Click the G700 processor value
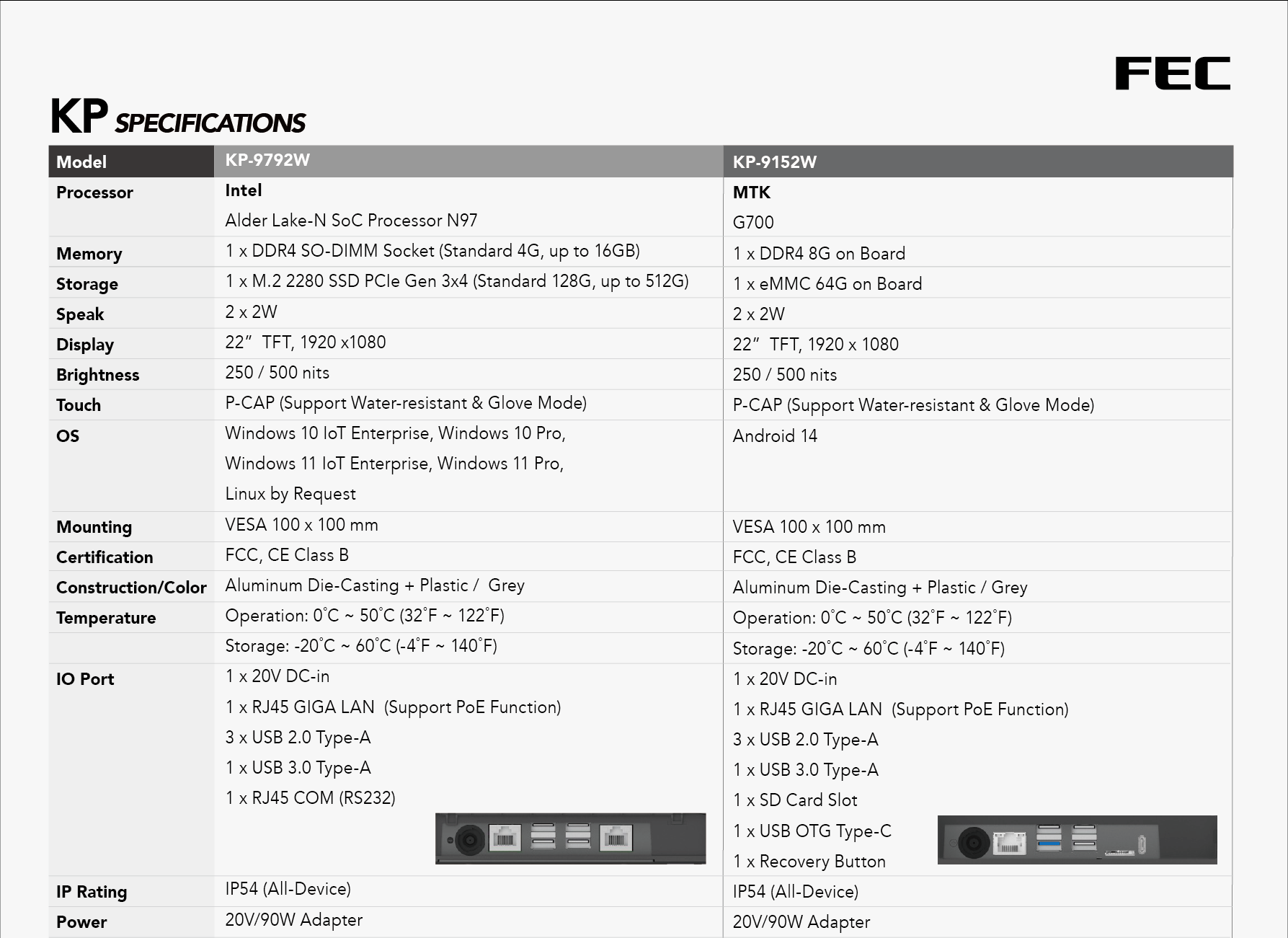This screenshot has height=938, width=1288. (753, 223)
